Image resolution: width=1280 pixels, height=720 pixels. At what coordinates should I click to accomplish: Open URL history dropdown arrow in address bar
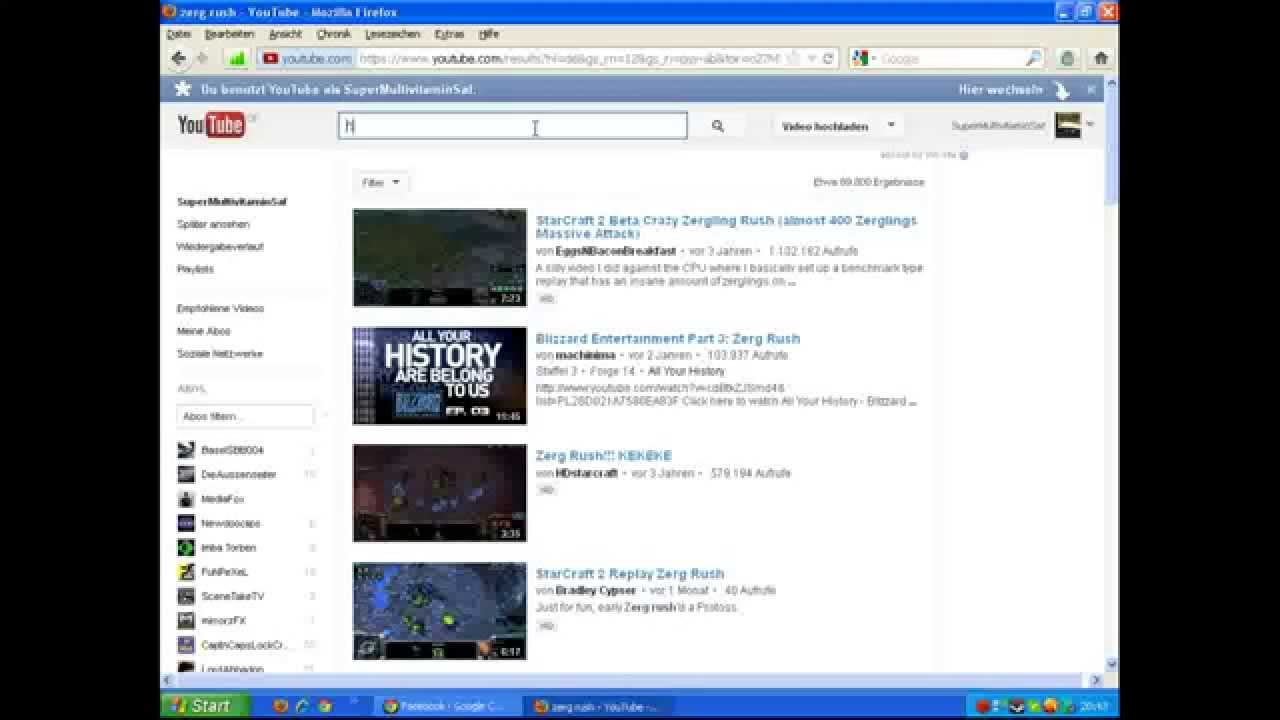811,59
